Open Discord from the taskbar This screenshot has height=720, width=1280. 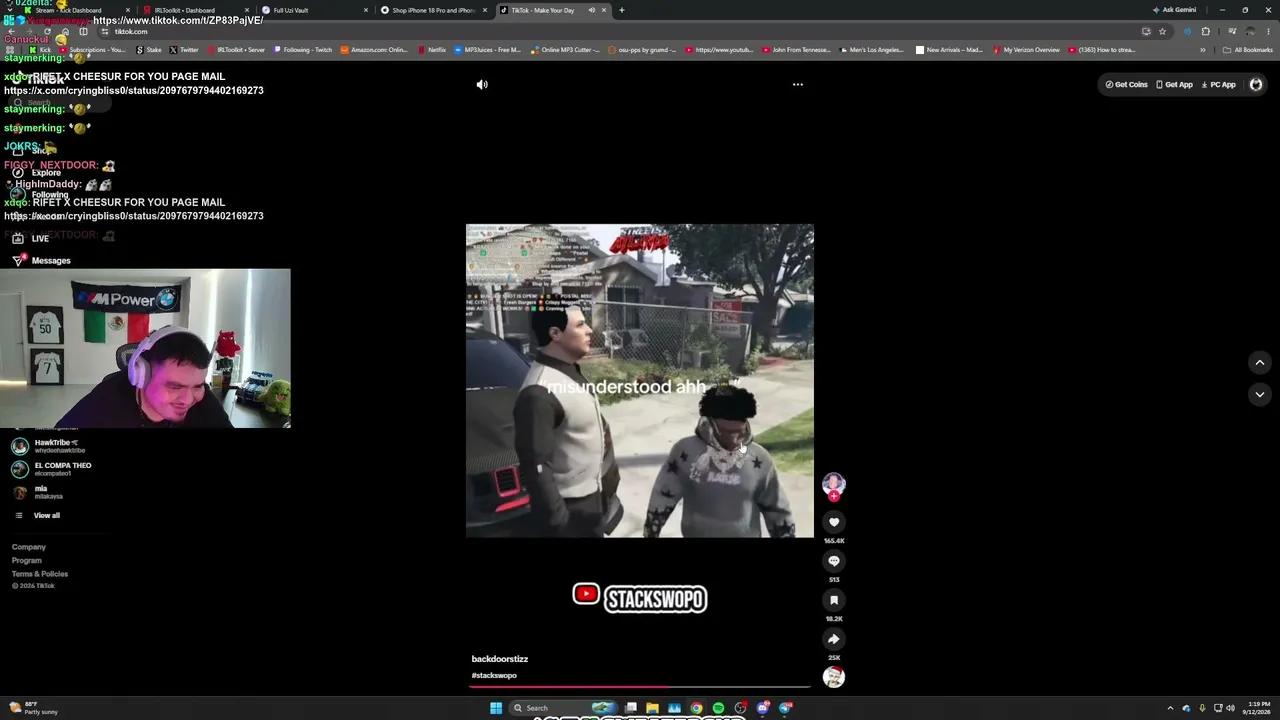point(763,708)
